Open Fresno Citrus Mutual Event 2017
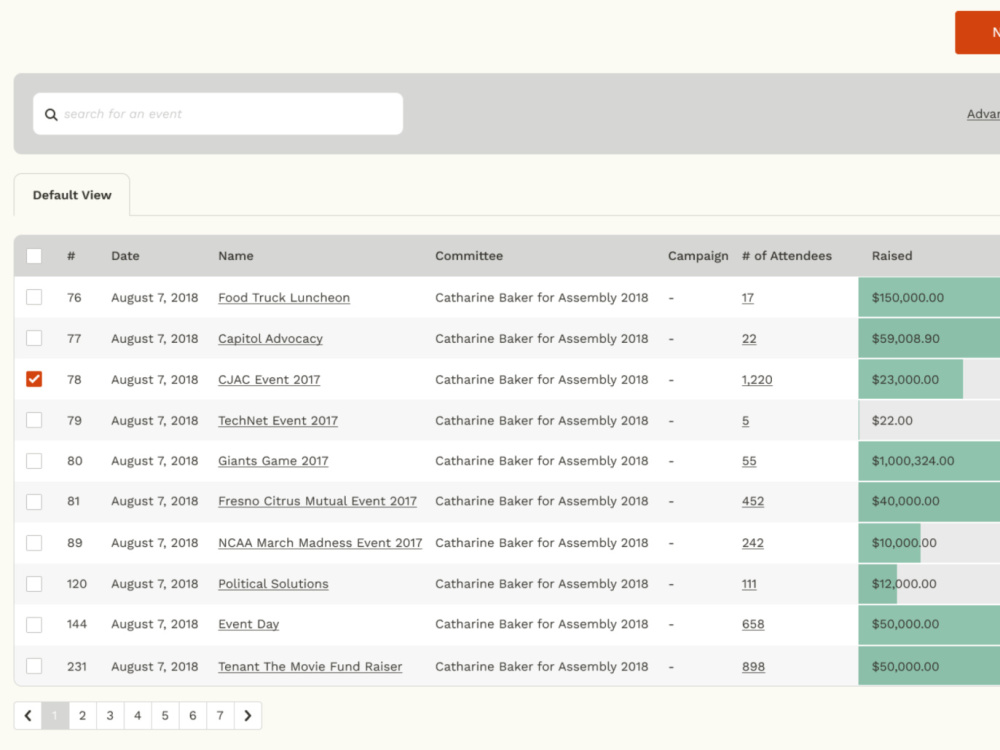 (318, 501)
